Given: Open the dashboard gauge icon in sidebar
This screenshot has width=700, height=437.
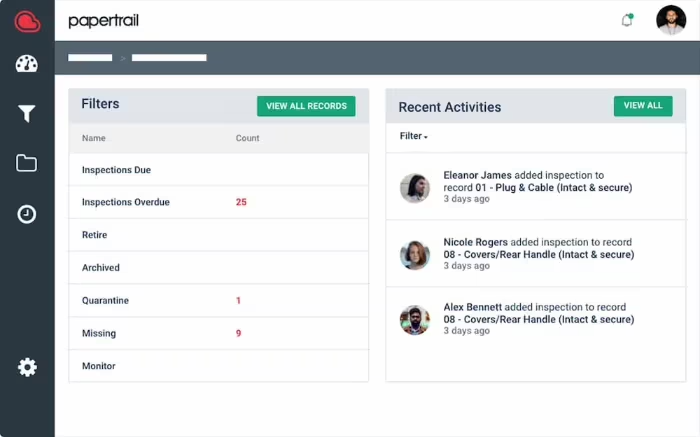Looking at the screenshot, I should [x=27, y=64].
